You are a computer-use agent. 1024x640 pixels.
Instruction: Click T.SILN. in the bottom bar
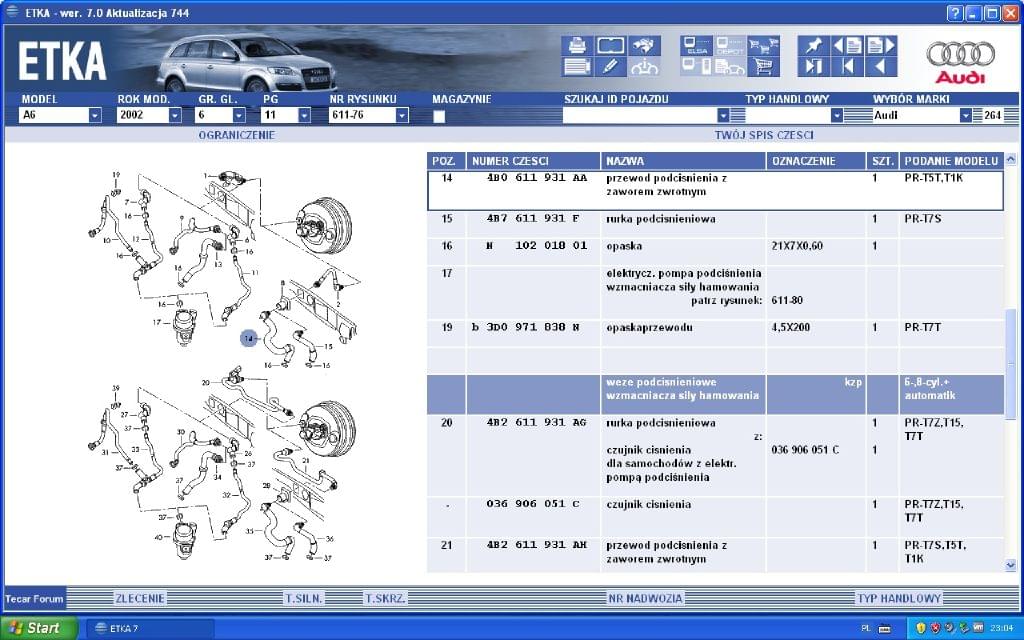point(304,598)
